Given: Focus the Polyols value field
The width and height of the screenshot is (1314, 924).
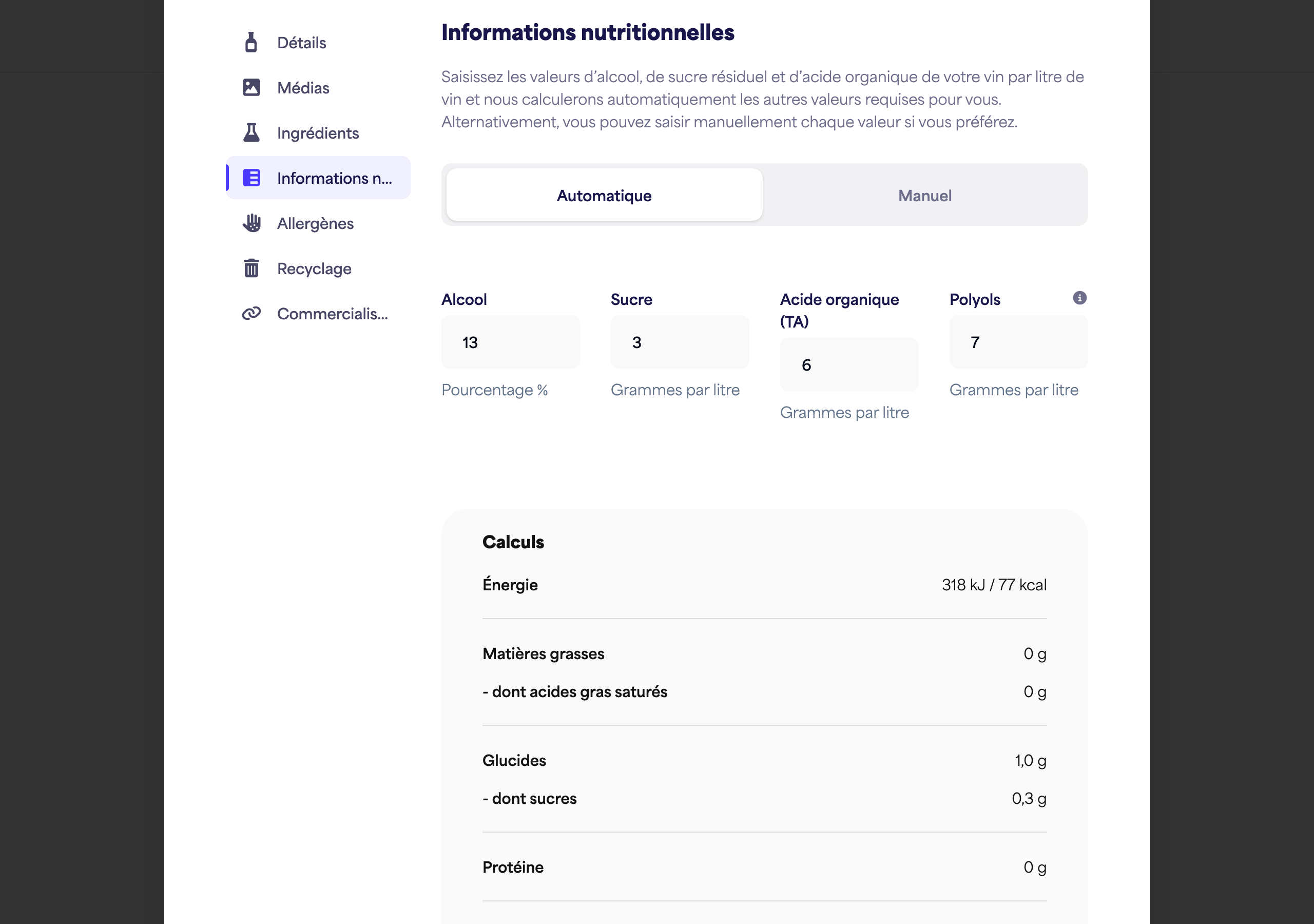Looking at the screenshot, I should 1019,342.
